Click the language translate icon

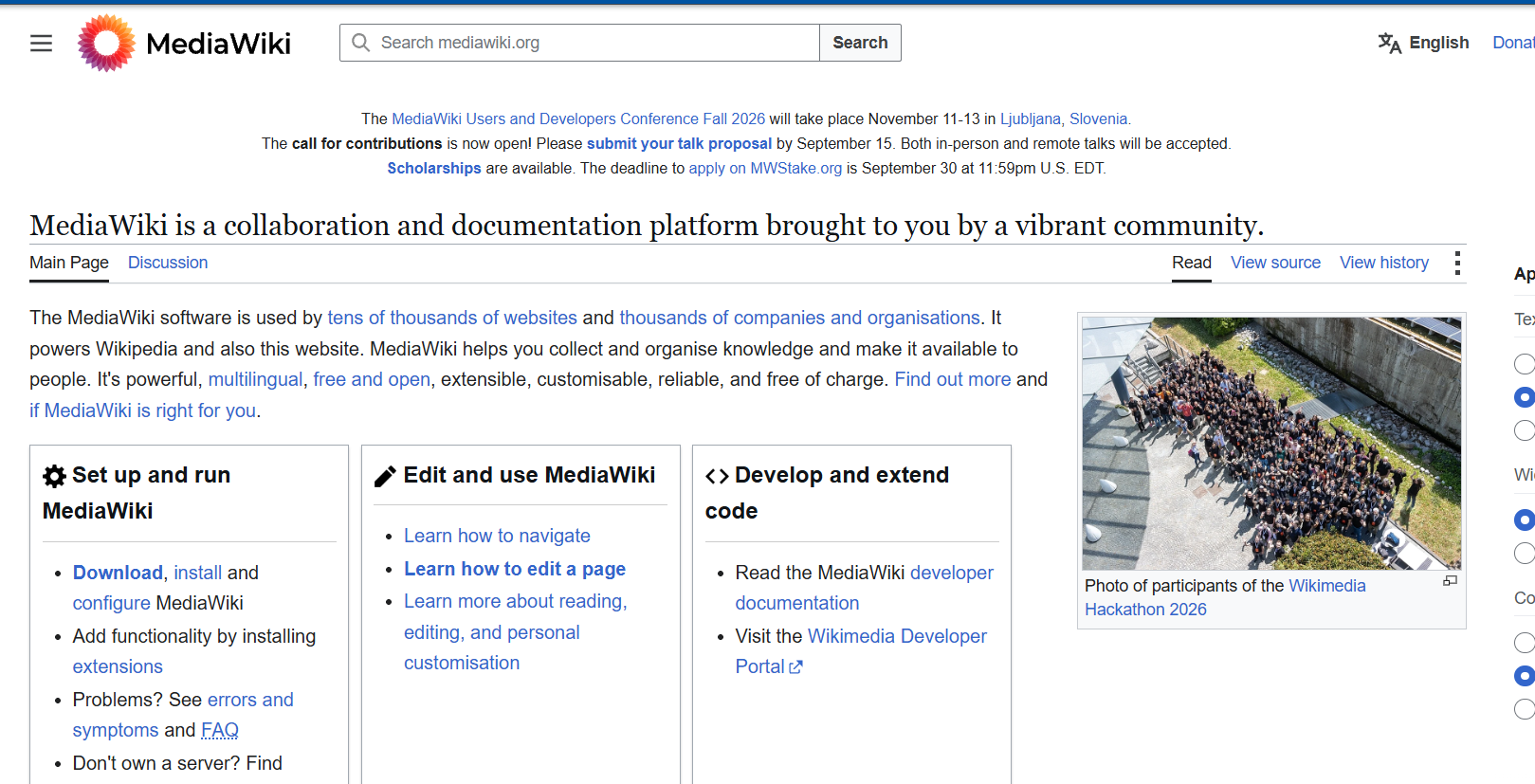[x=1389, y=43]
